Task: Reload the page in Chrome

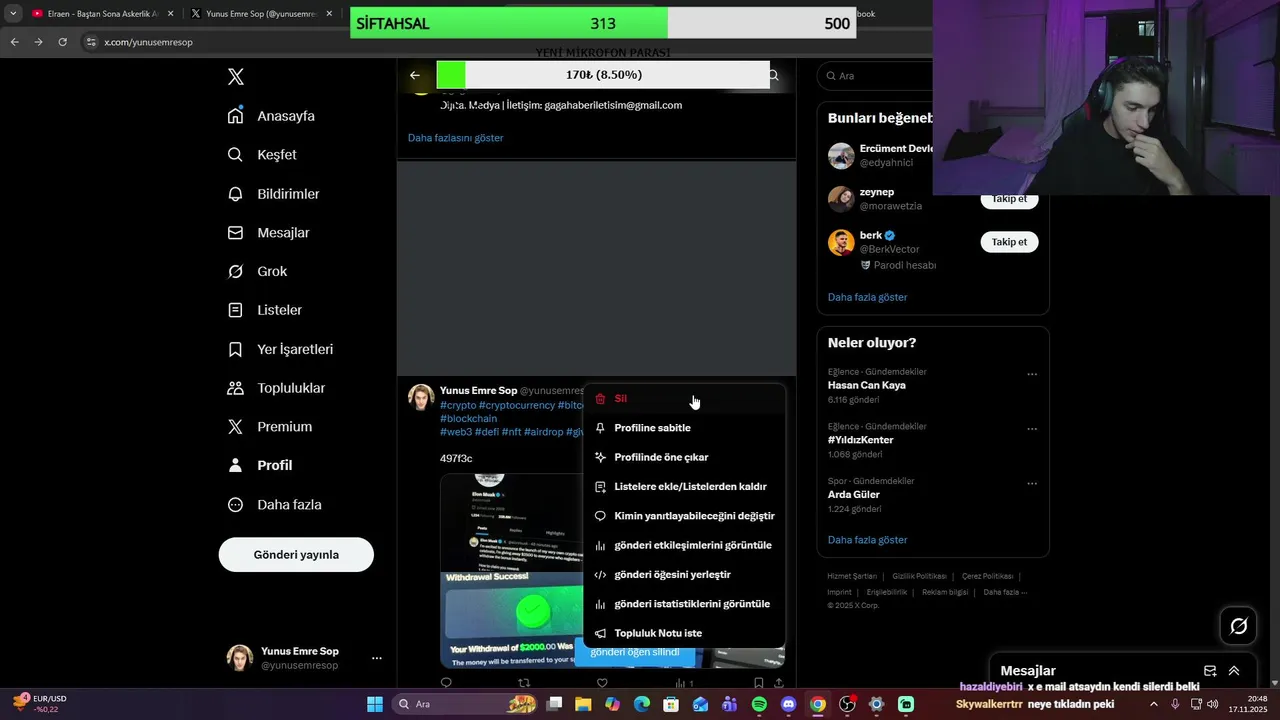Action: coord(62,42)
